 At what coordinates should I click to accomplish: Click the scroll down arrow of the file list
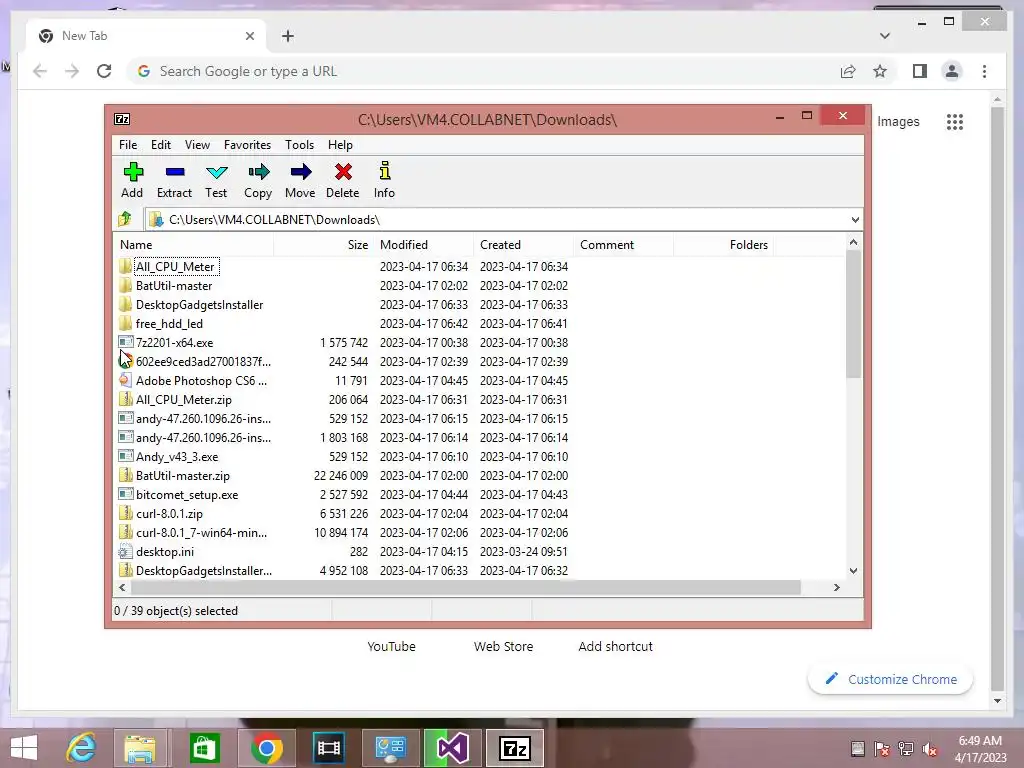tap(853, 570)
